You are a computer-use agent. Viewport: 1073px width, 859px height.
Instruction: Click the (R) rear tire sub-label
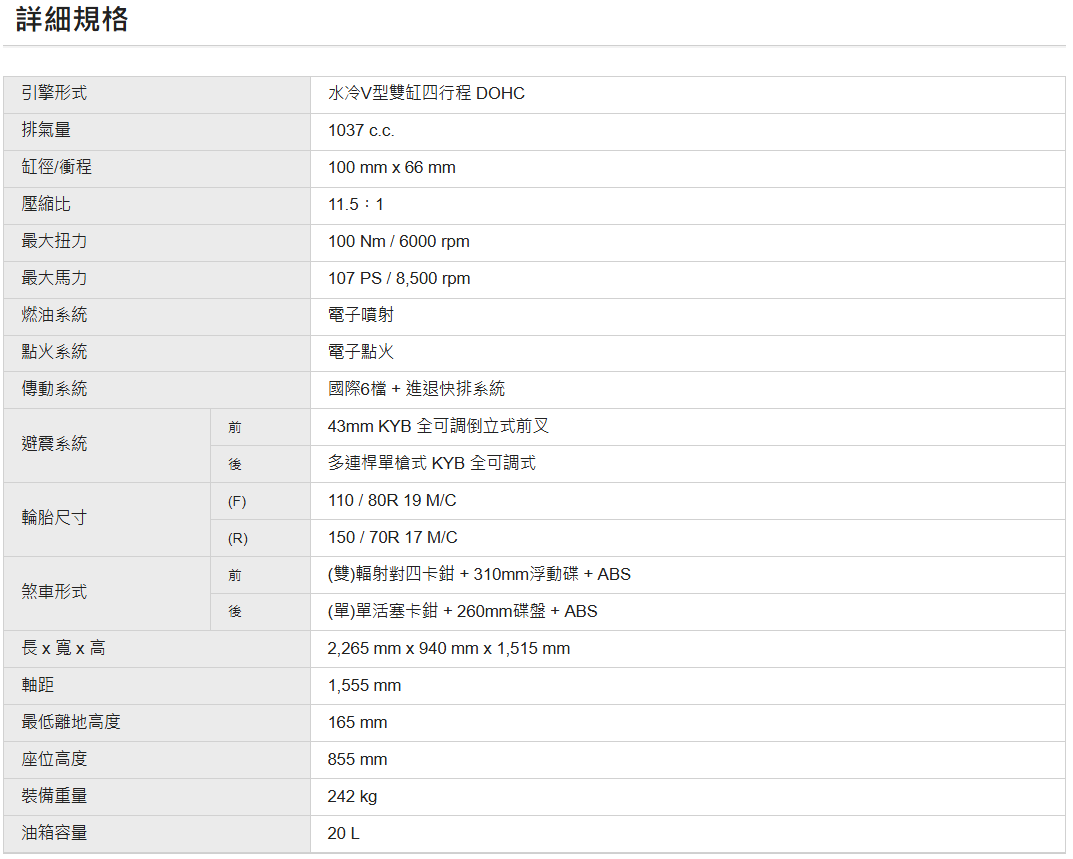click(x=237, y=538)
